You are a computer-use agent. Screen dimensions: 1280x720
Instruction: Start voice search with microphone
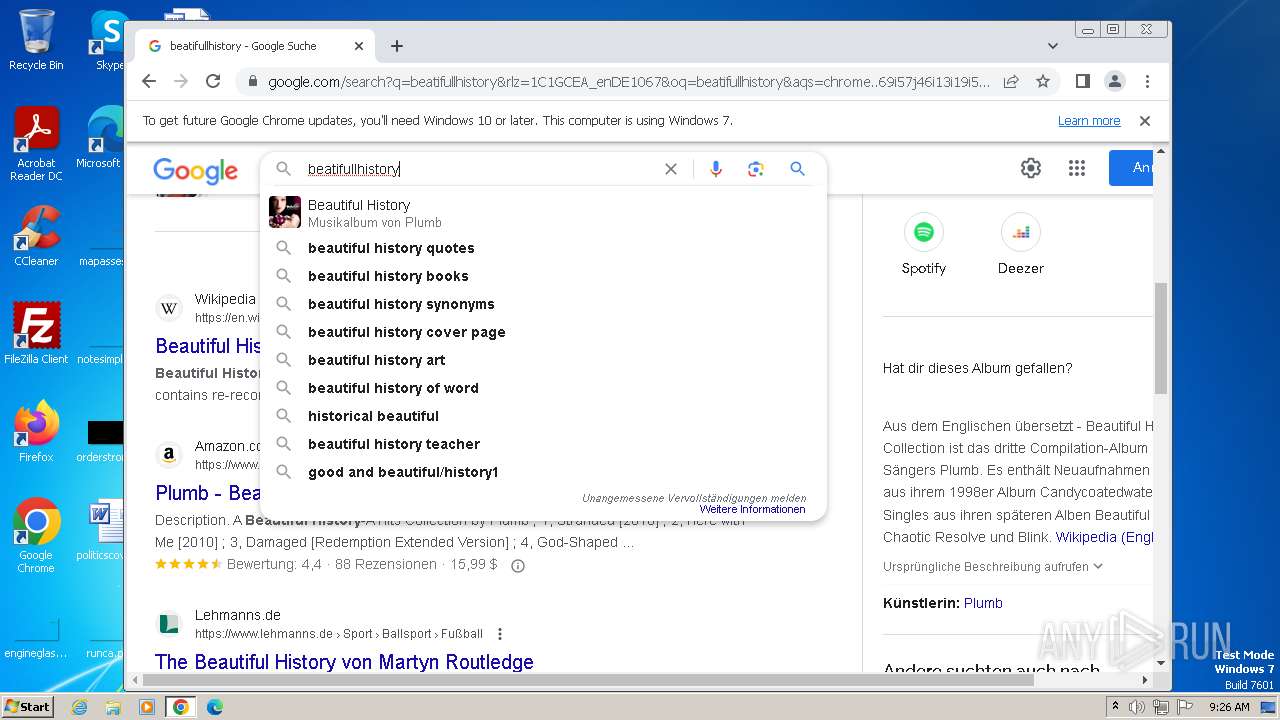716,169
